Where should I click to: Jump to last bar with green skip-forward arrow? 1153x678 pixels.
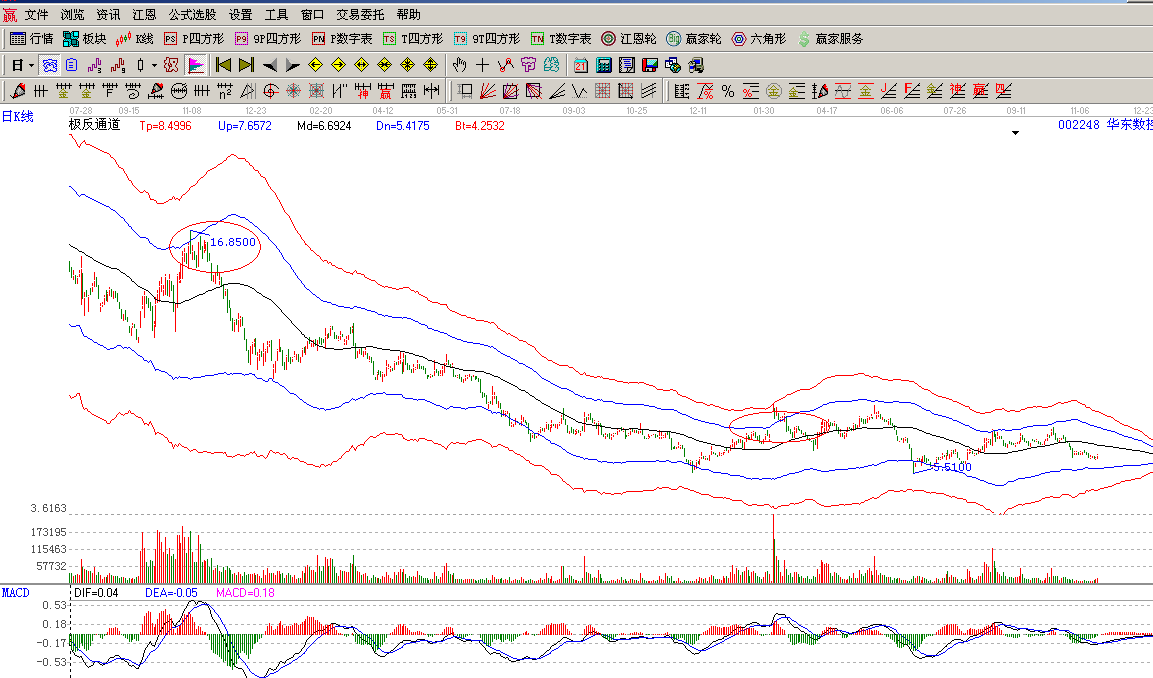point(246,65)
